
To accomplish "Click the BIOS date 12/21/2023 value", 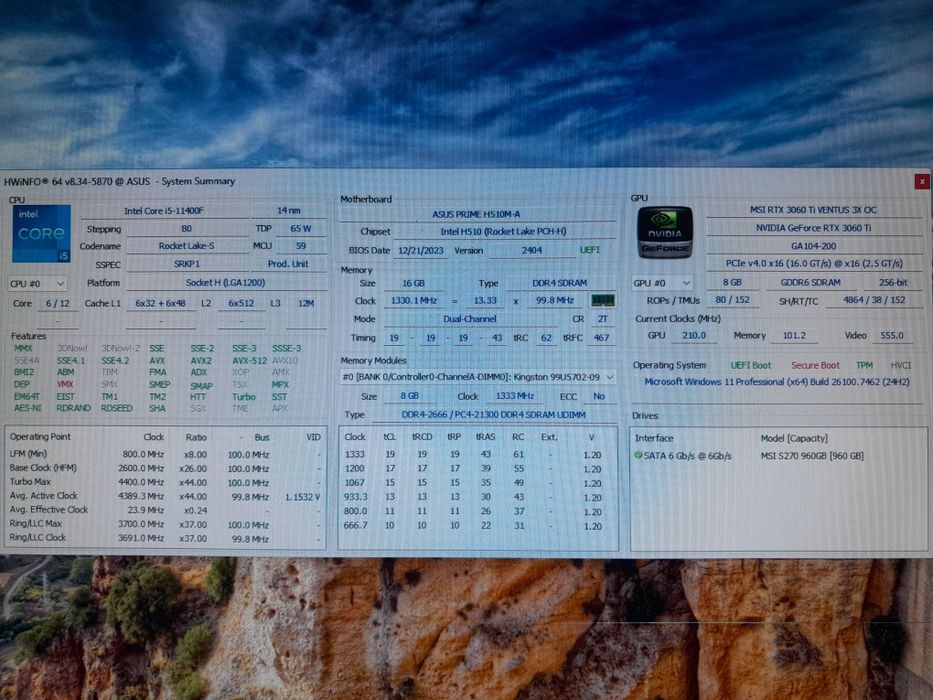I will (x=421, y=251).
